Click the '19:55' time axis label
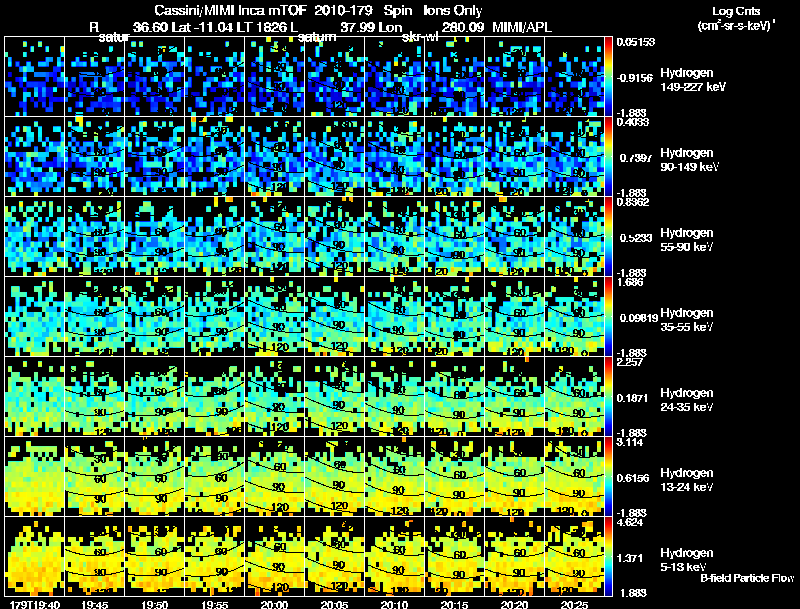 pyautogui.click(x=214, y=605)
